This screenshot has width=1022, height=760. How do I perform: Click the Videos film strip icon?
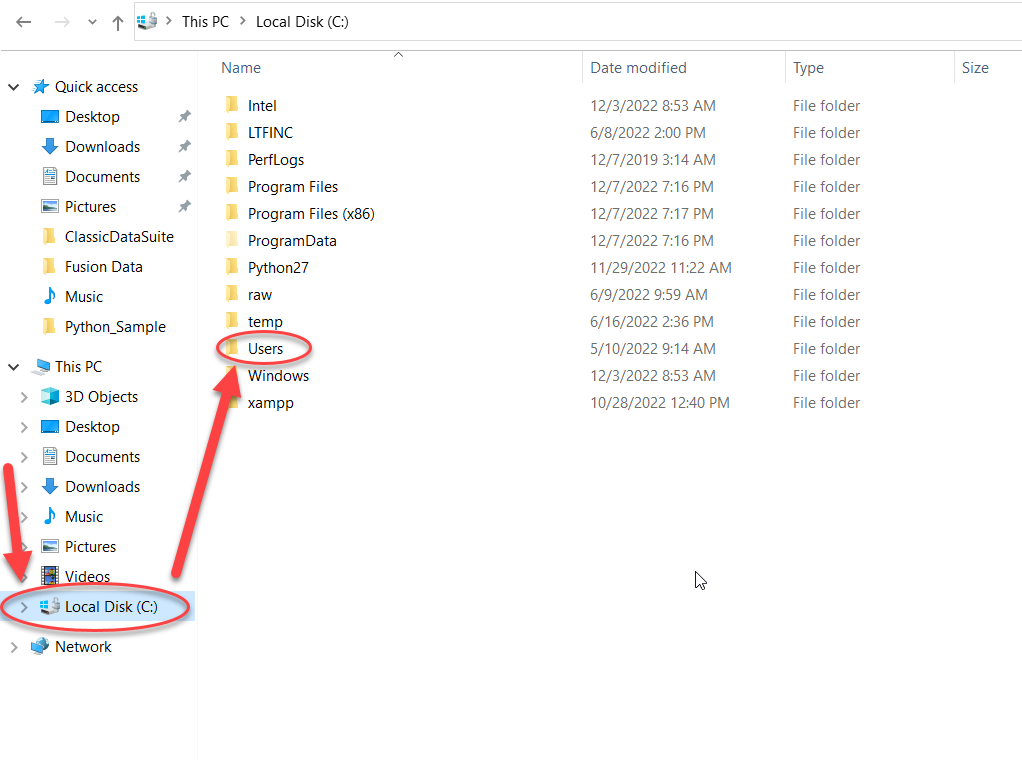(x=50, y=576)
